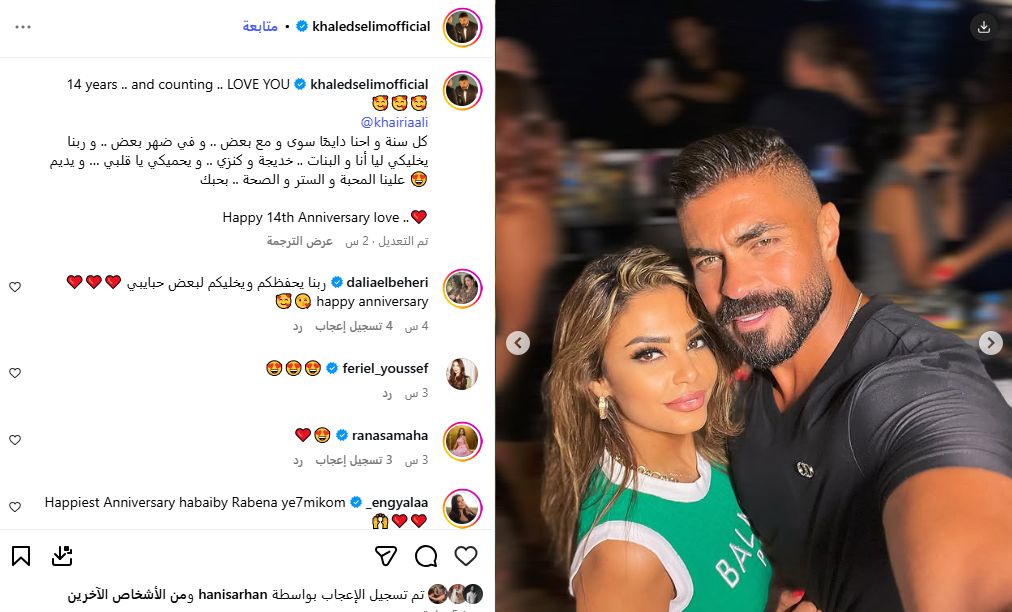Open the comment bubble icon
Screen dimensions: 1012x612
(x=426, y=556)
